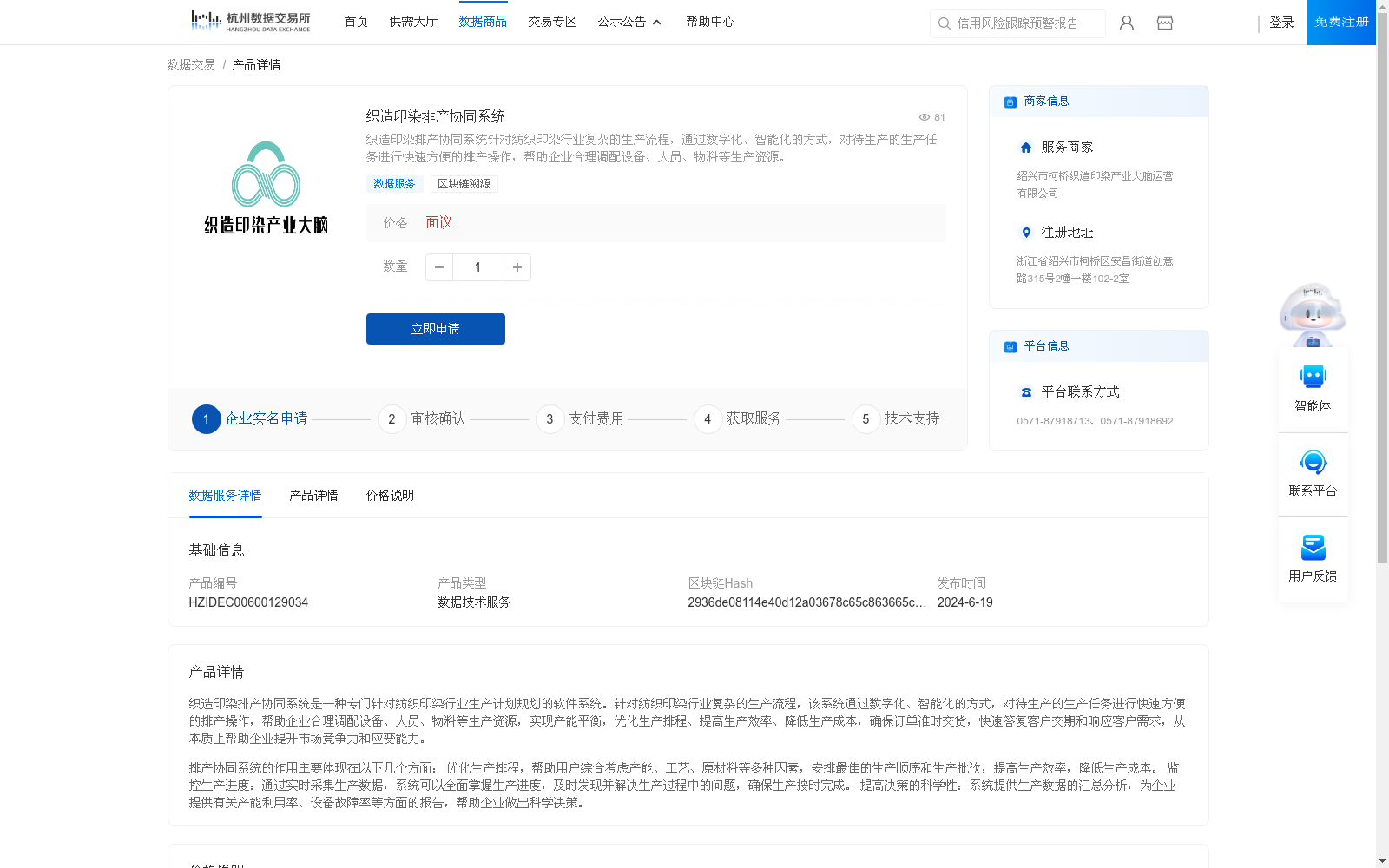Click the eye view-count icon
1389x868 pixels.
pyautogui.click(x=925, y=117)
